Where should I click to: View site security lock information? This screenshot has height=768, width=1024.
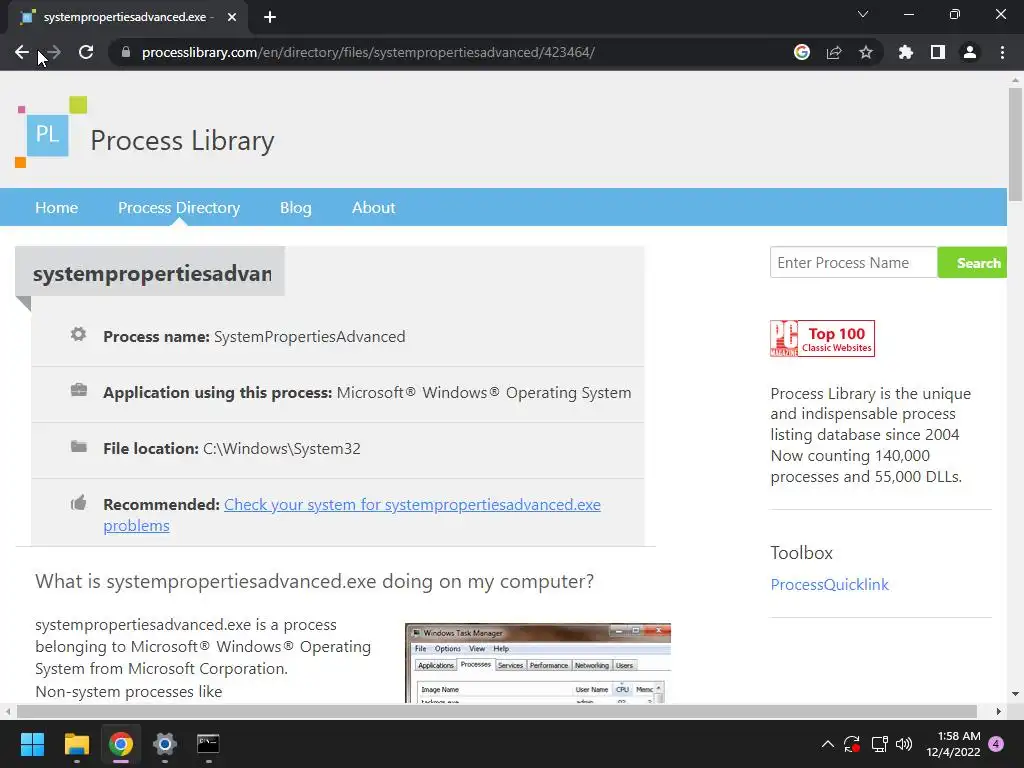126,52
